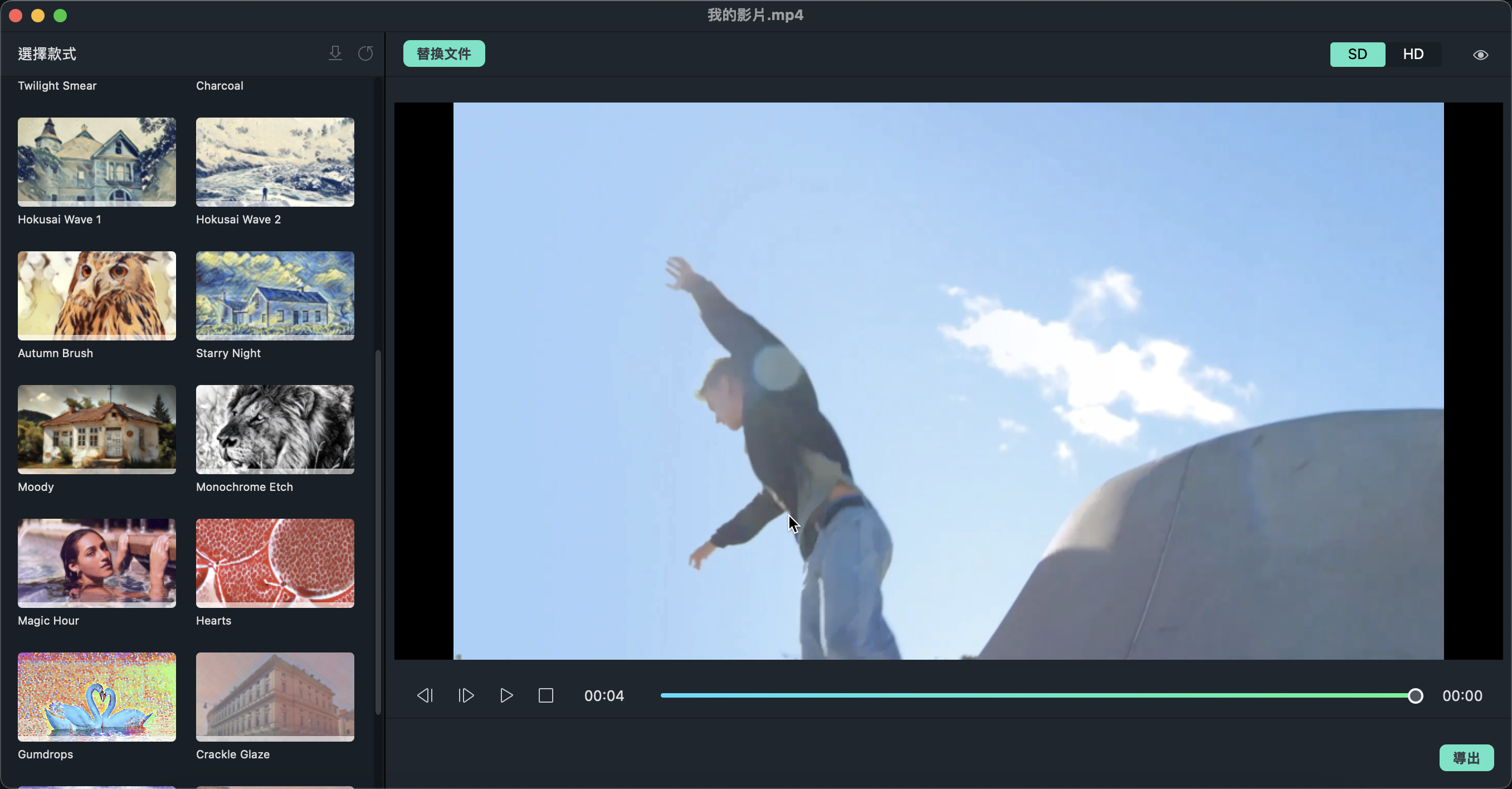The width and height of the screenshot is (1512, 789).
Task: Click the styles list scrollbar
Action: pyautogui.click(x=379, y=532)
